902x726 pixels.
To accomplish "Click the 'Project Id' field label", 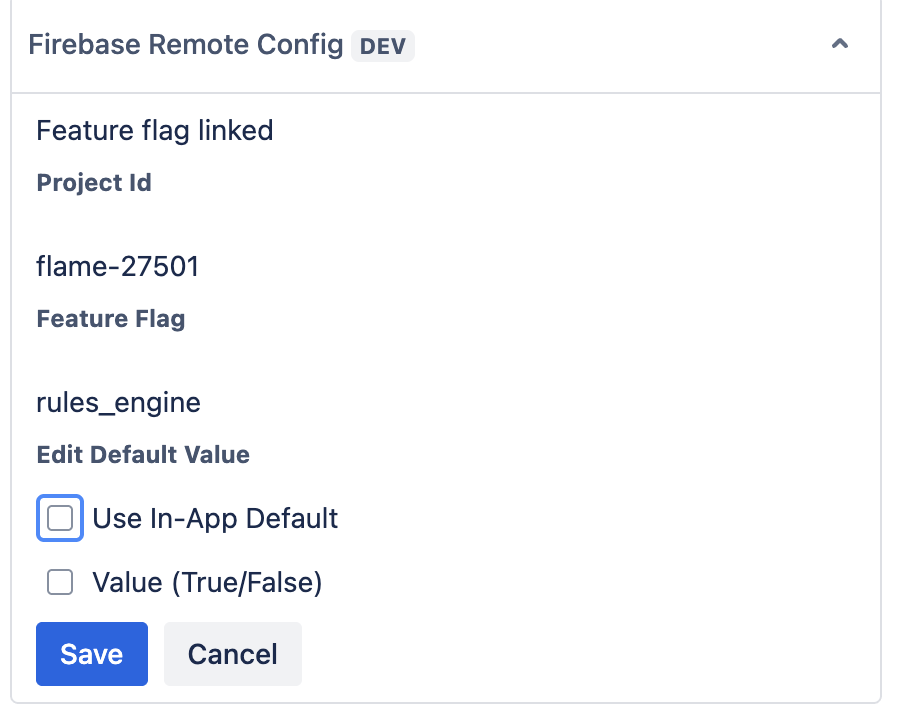I will [94, 183].
